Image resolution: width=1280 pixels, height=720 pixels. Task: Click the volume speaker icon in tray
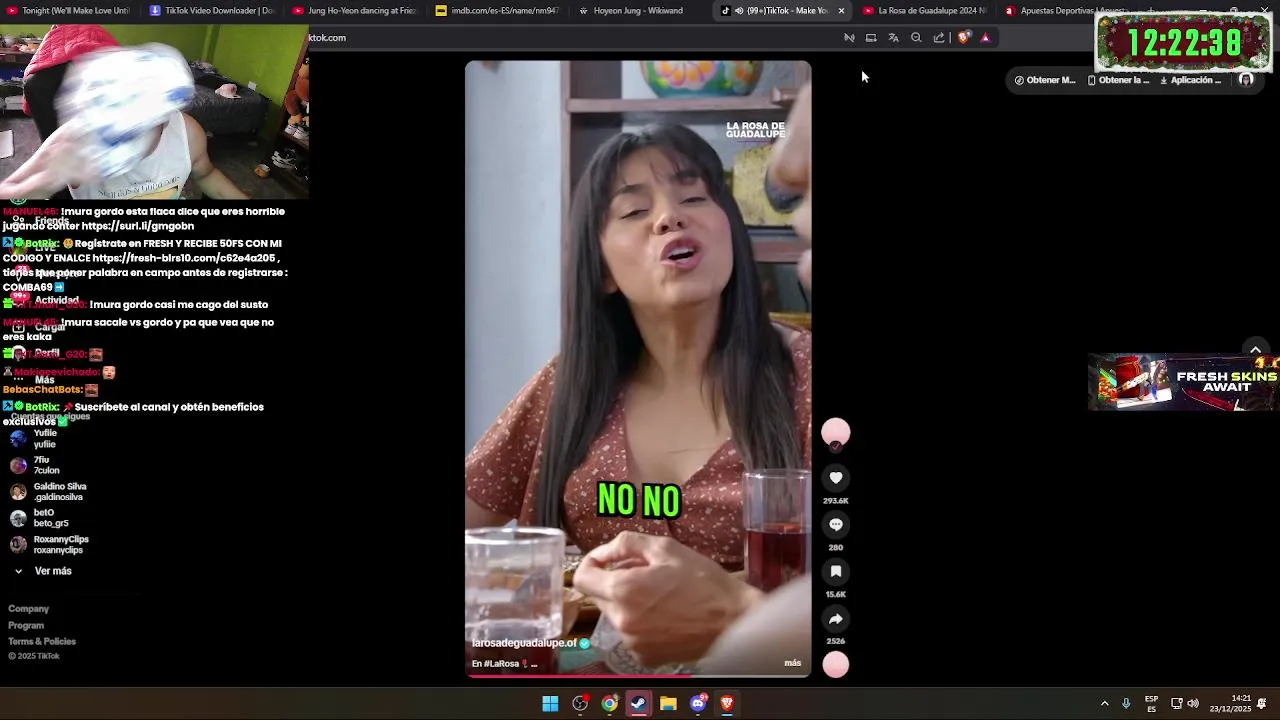1193,704
